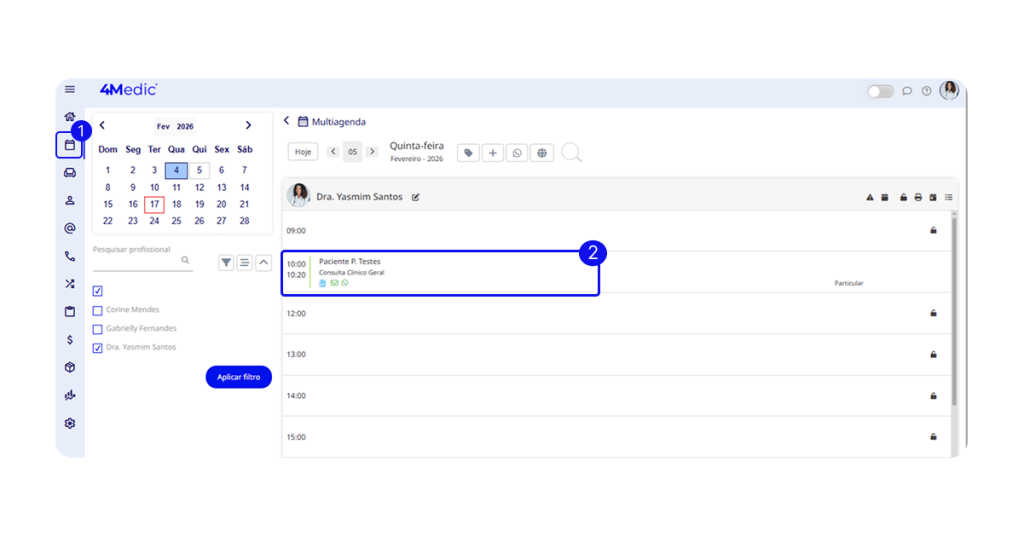Uncheck Dra. Yasmim Santos checkbox
Image resolution: width=1024 pixels, height=537 pixels.
pyautogui.click(x=98, y=348)
